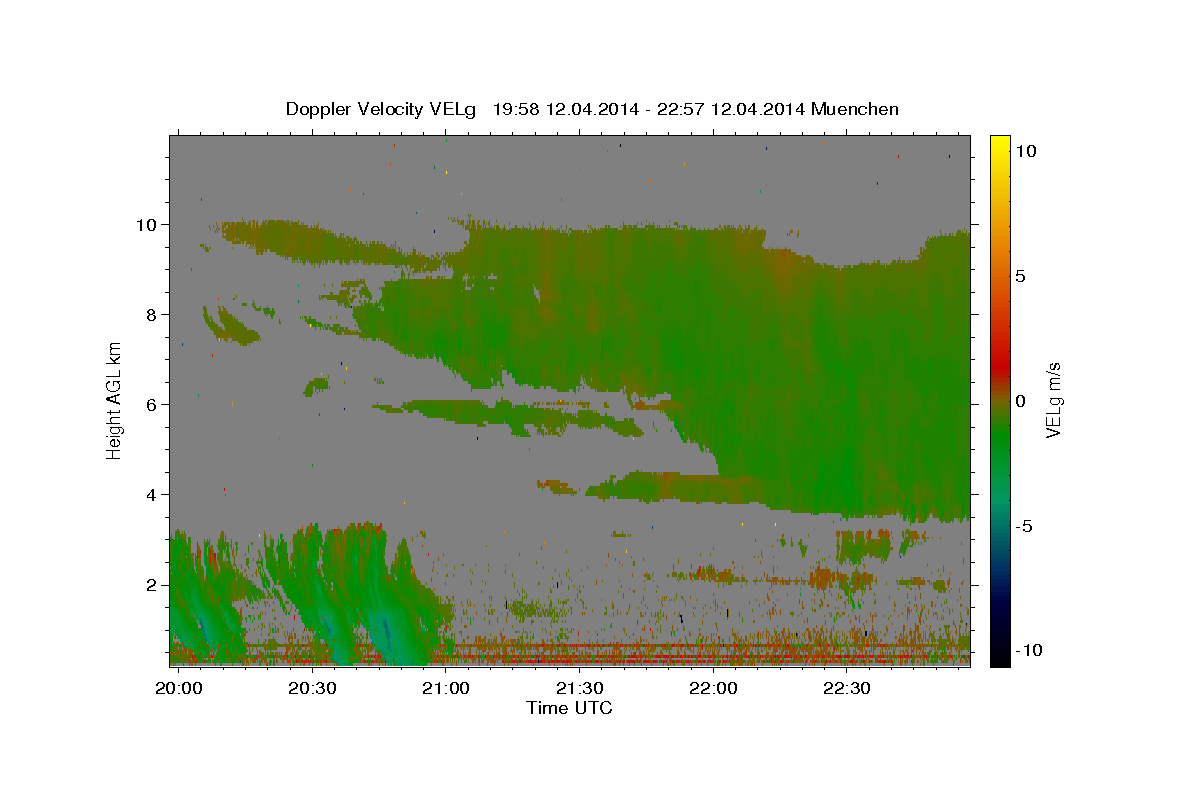Click the 'VELg m/s' colorbar label
Screen dimensions: 1200x800
coord(1053,399)
